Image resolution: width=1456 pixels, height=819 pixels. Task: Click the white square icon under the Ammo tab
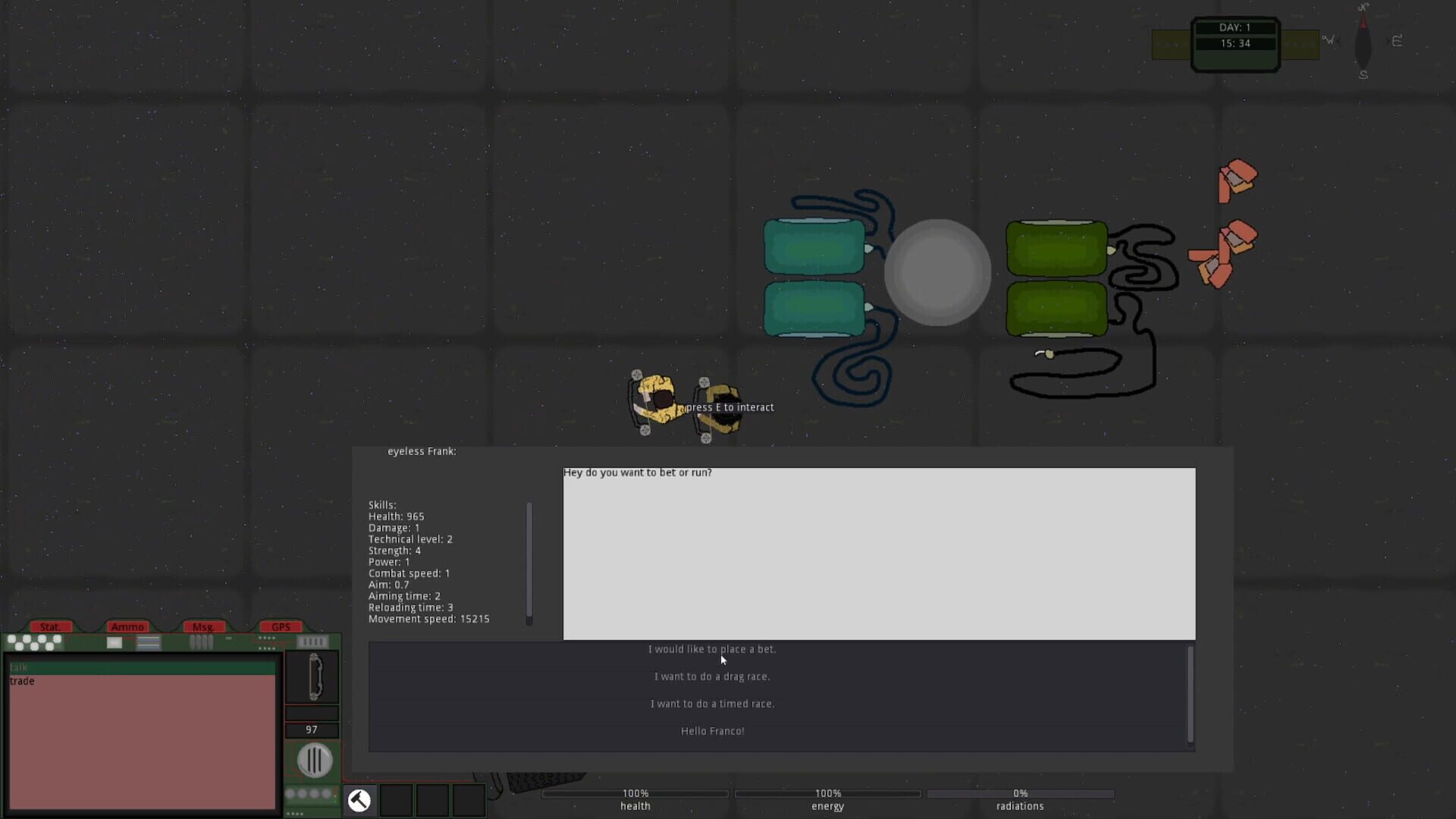114,642
